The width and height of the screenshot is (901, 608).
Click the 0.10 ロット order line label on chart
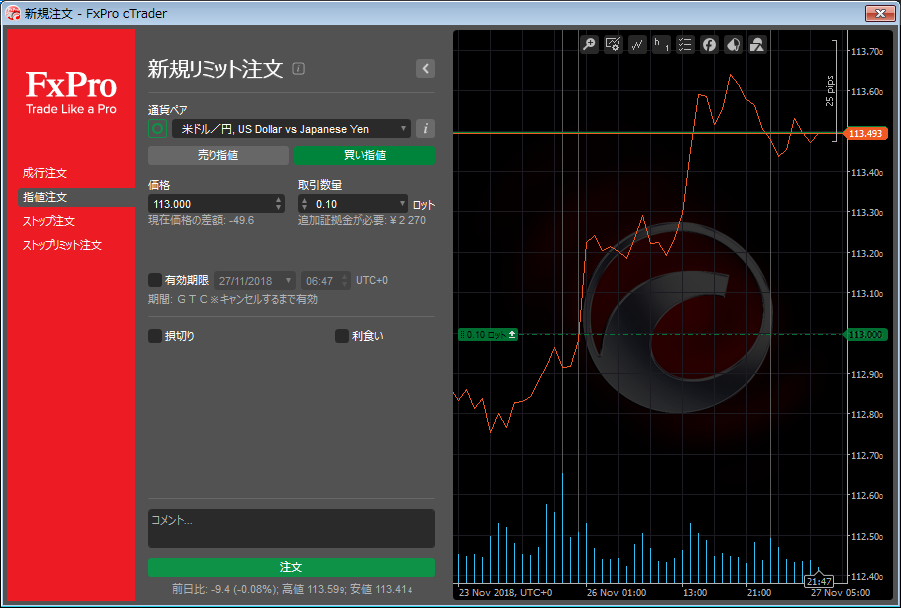click(x=488, y=334)
